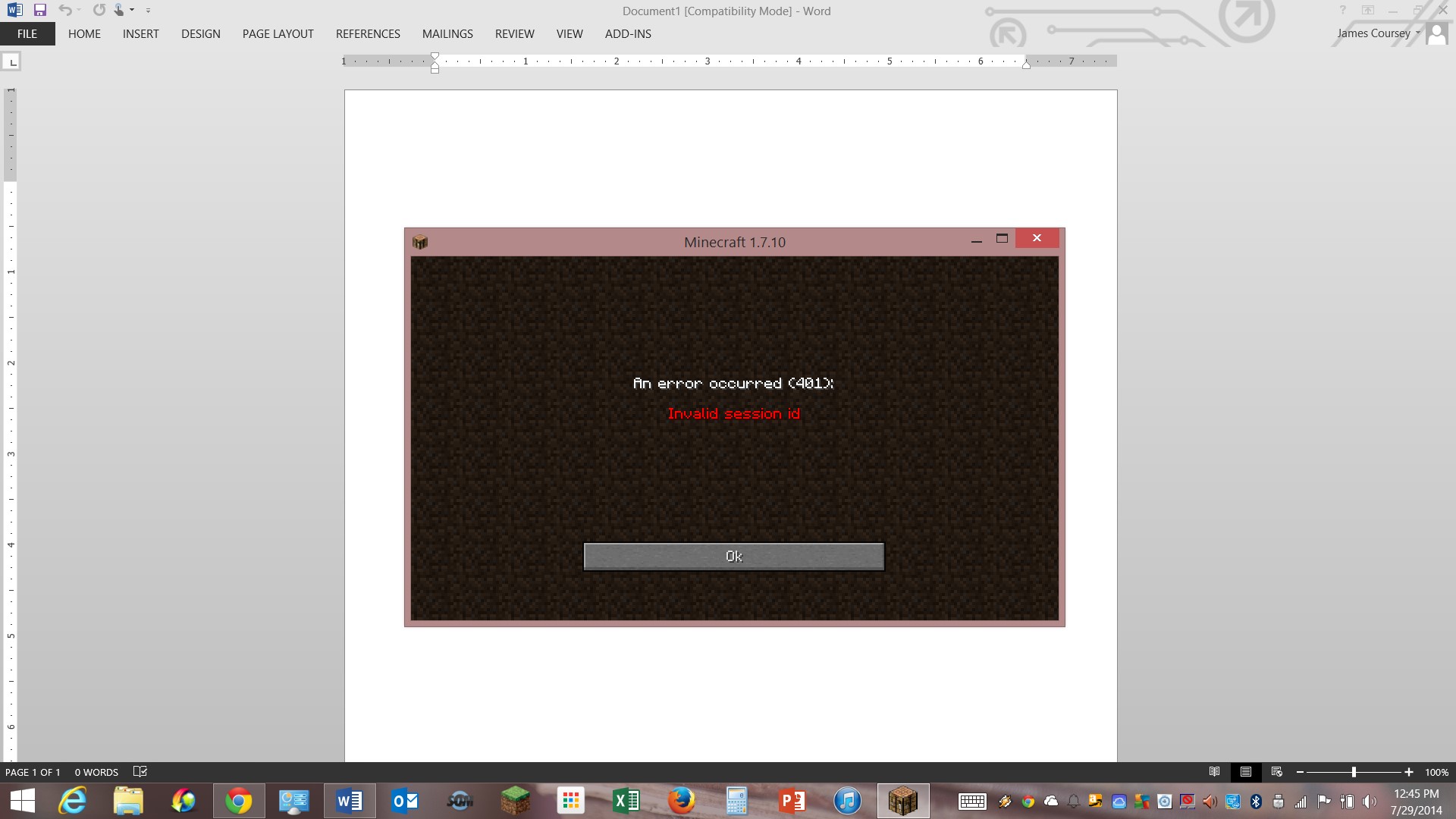Open the FILE tab

tap(27, 34)
